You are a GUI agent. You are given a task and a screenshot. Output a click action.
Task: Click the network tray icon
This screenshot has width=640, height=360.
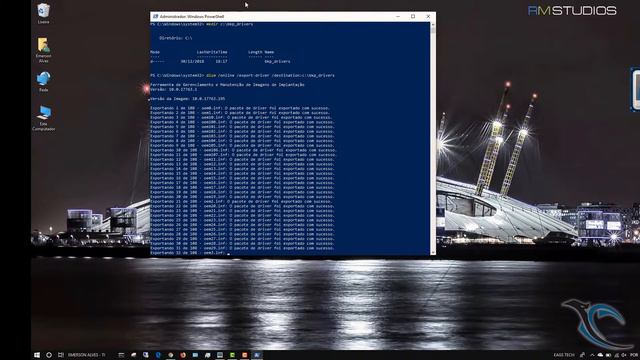(616, 355)
